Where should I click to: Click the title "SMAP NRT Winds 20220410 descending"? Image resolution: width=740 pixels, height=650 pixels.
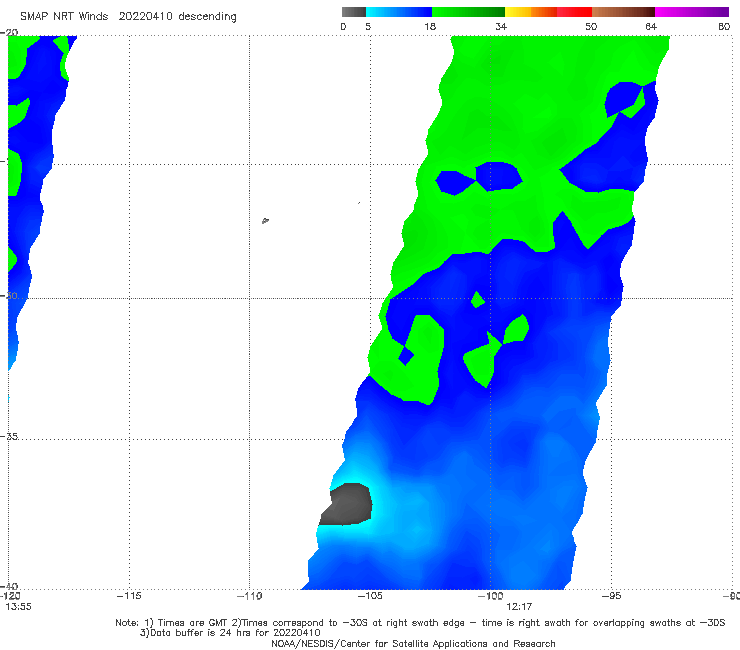128,17
